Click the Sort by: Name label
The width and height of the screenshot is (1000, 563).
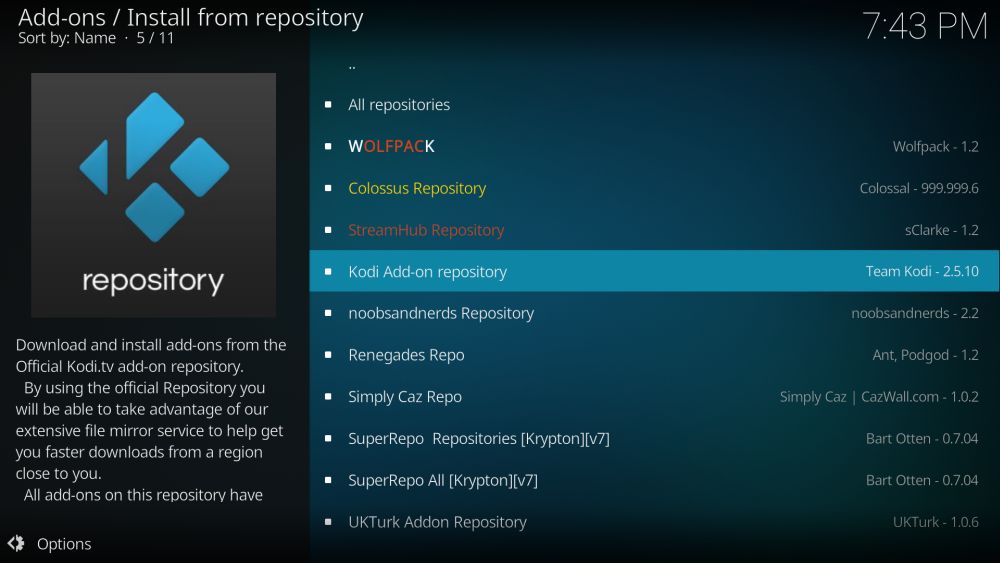[66, 38]
